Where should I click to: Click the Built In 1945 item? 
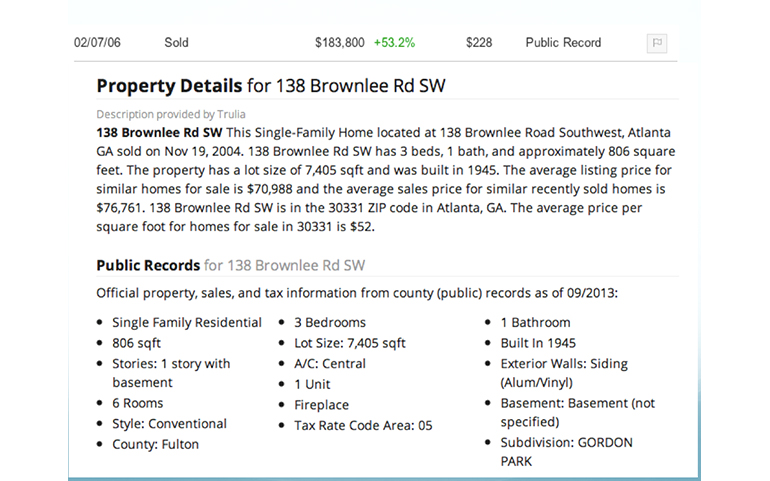click(538, 343)
